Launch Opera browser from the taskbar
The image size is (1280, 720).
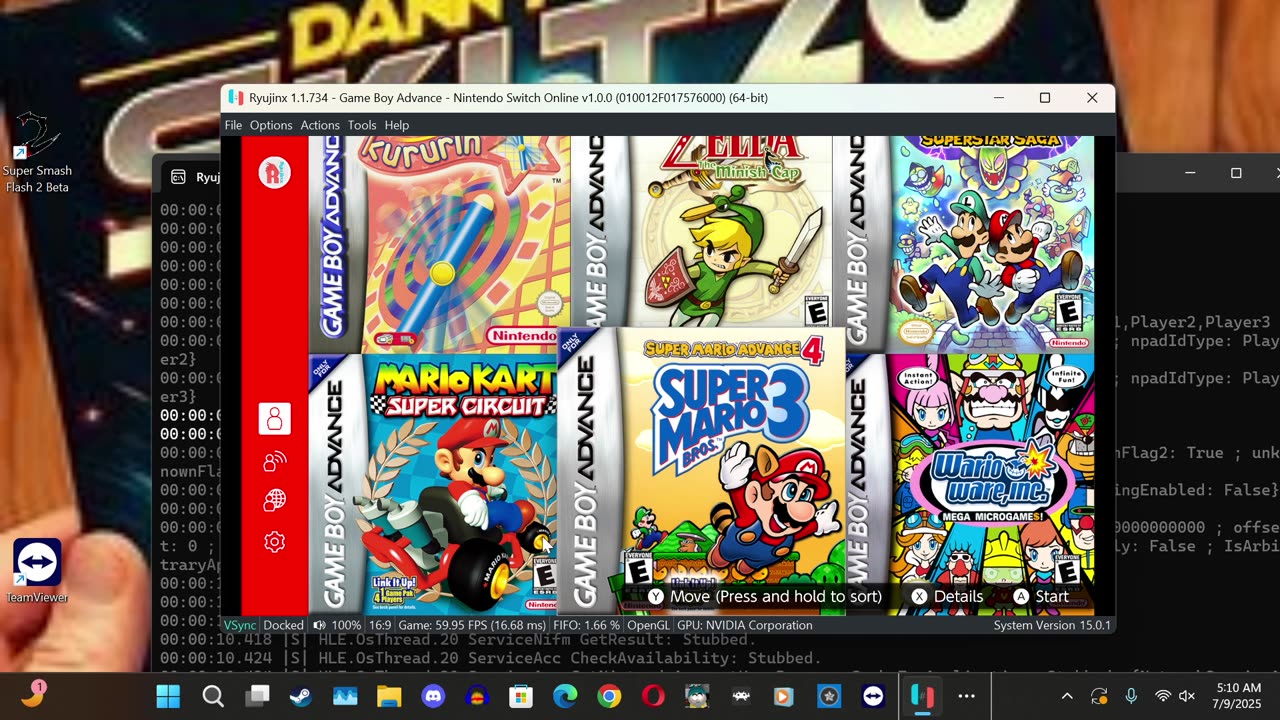click(653, 696)
